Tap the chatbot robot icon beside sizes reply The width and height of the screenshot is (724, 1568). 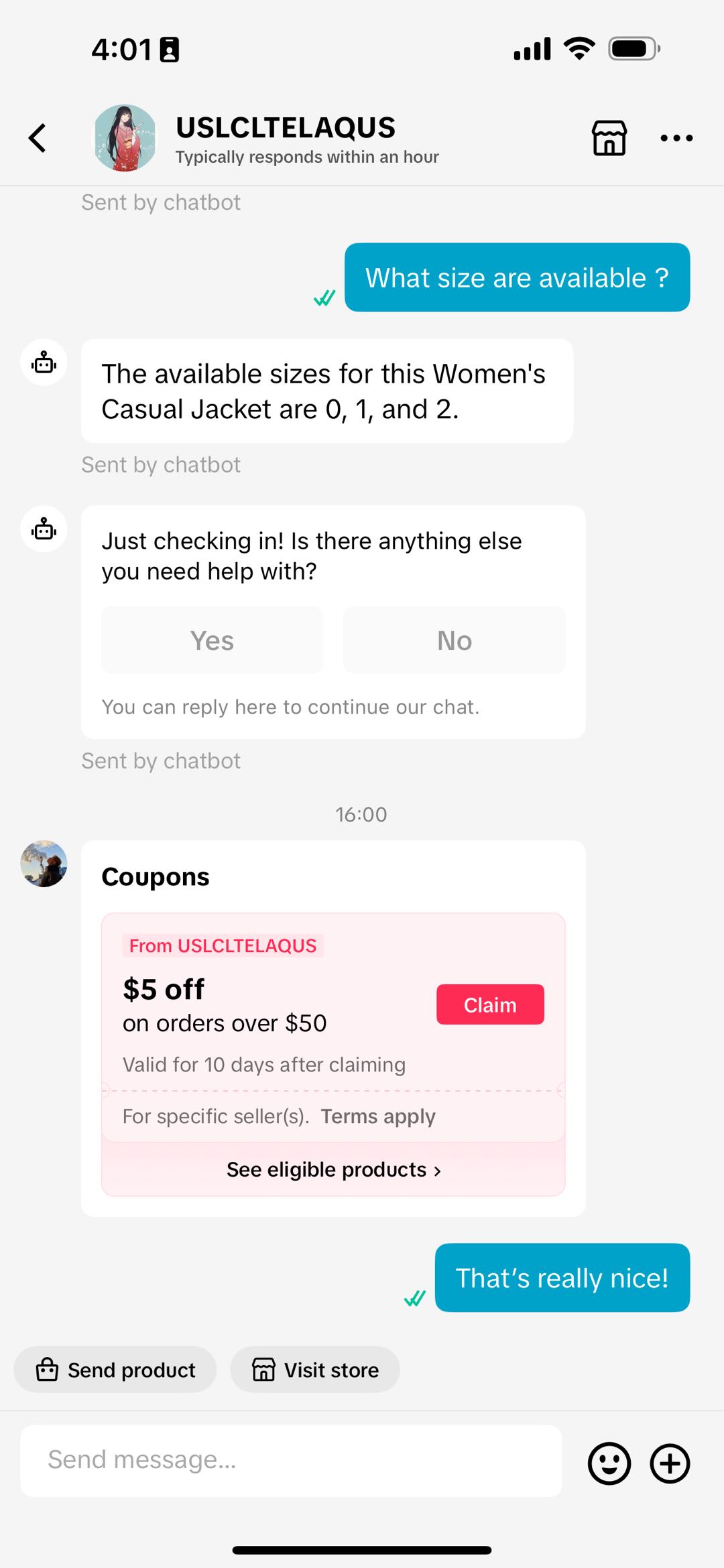click(x=44, y=363)
